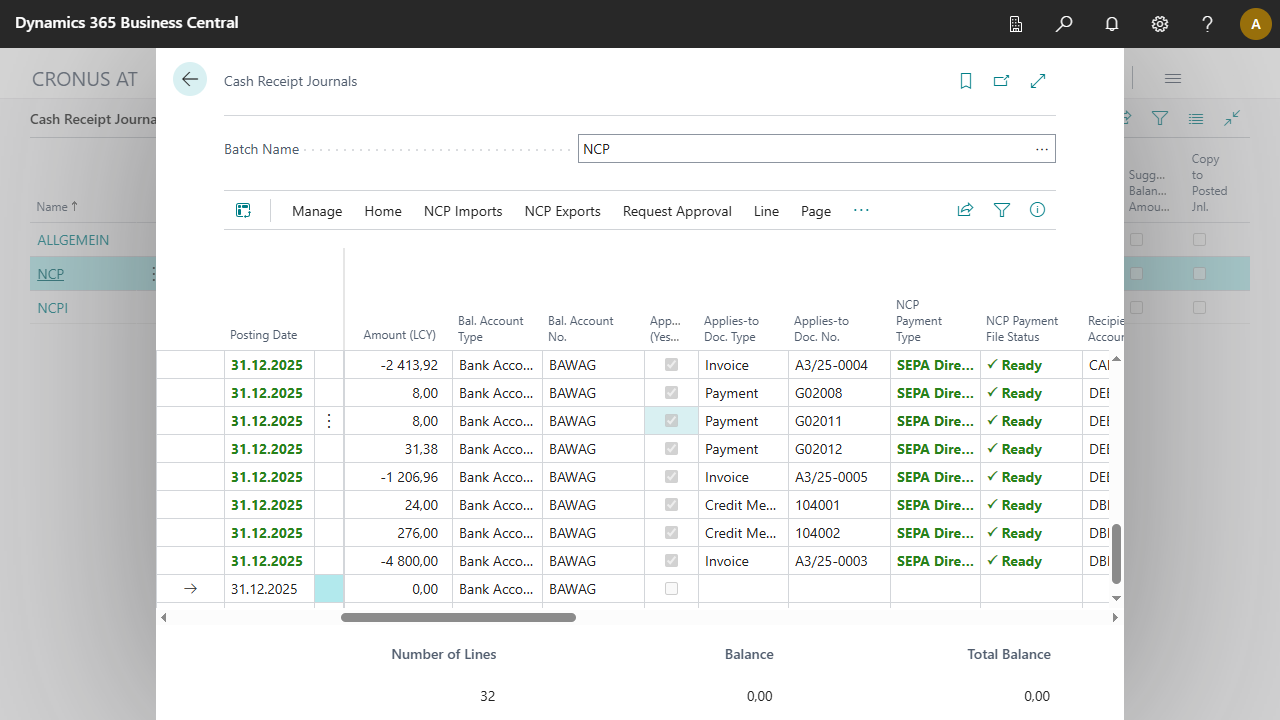Open Amount (LCY) column header menu
Screen dimensions: 1280x720
click(399, 335)
